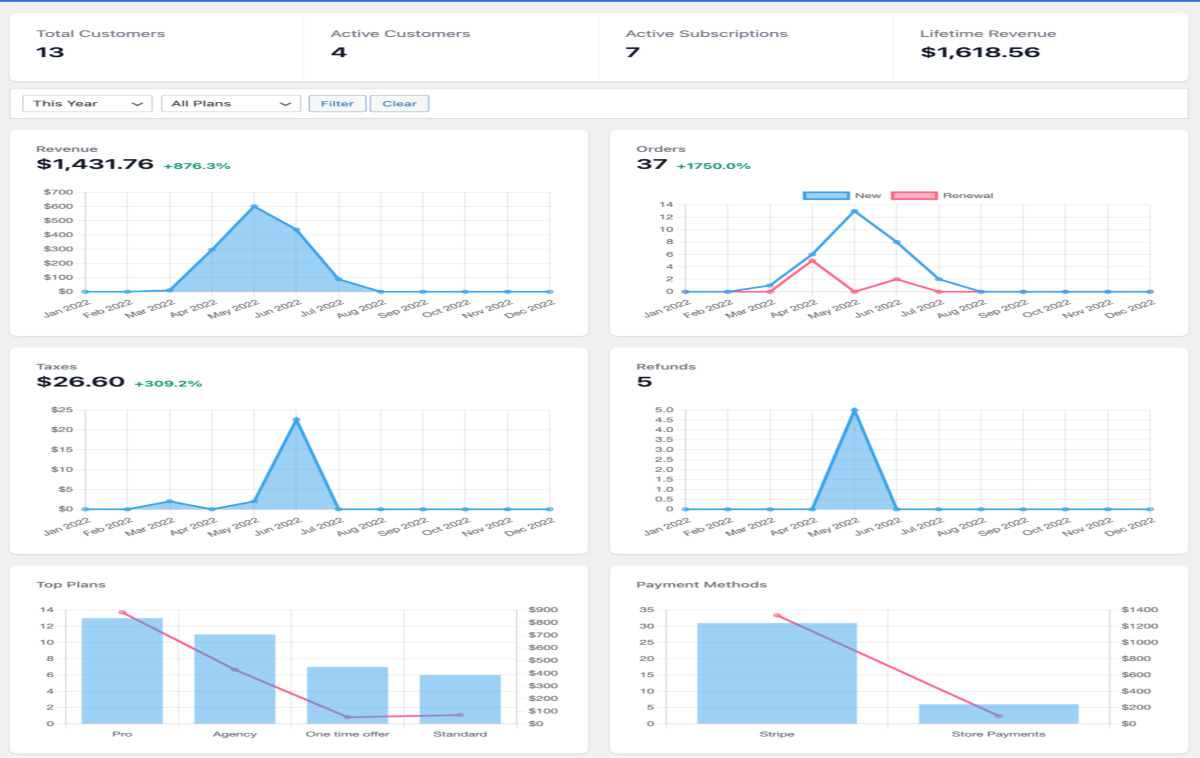
Task: Click the Pro bar in Top Plans
Action: (x=122, y=671)
